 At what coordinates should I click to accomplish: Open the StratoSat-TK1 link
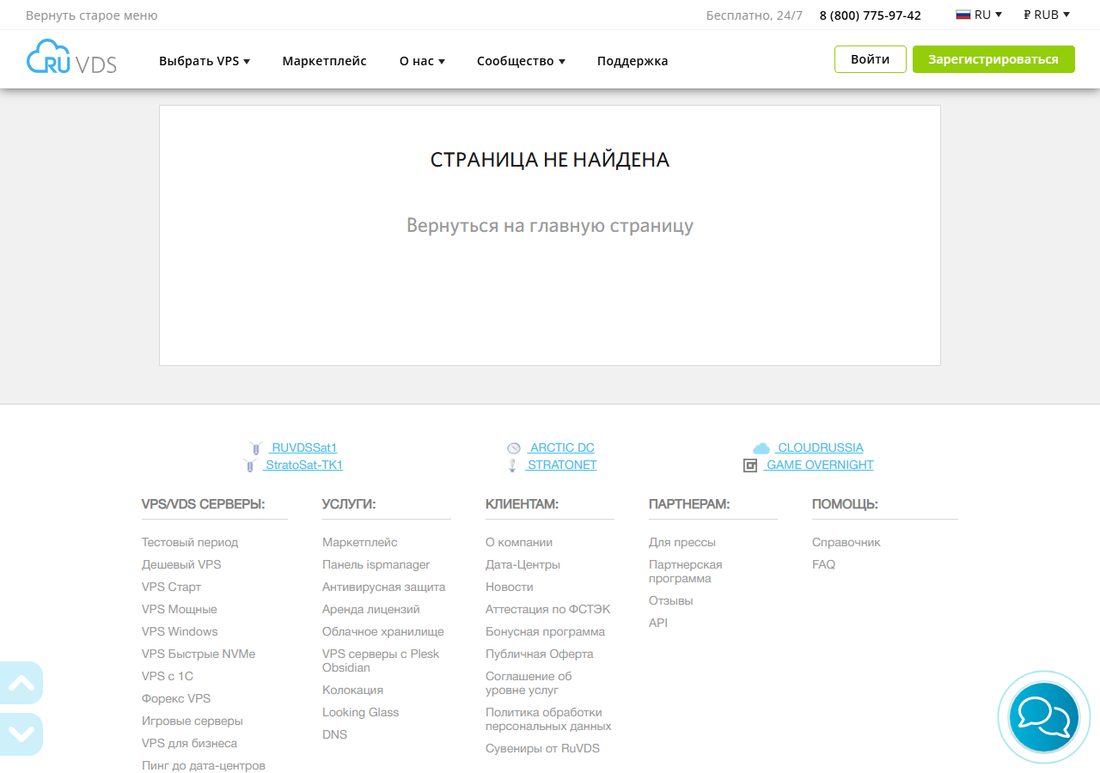click(x=303, y=465)
